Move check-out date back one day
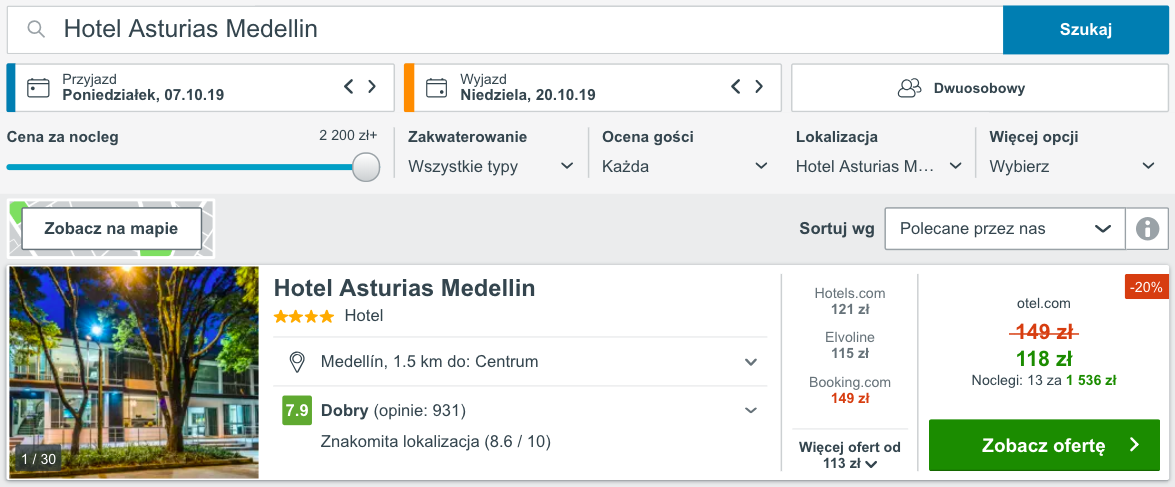Screen dimensions: 1175x487 tap(736, 87)
